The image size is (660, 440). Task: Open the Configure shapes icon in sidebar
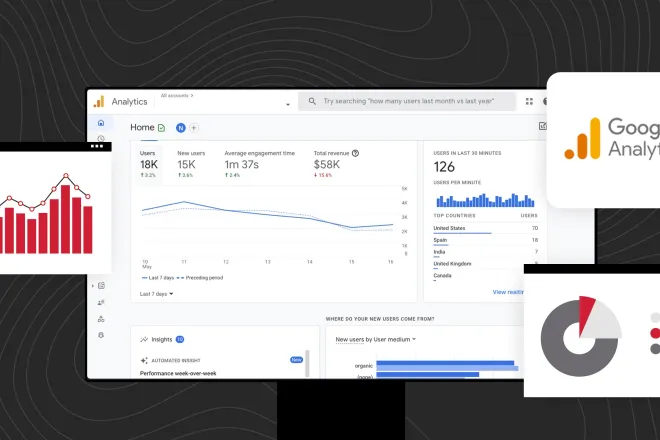point(101,319)
